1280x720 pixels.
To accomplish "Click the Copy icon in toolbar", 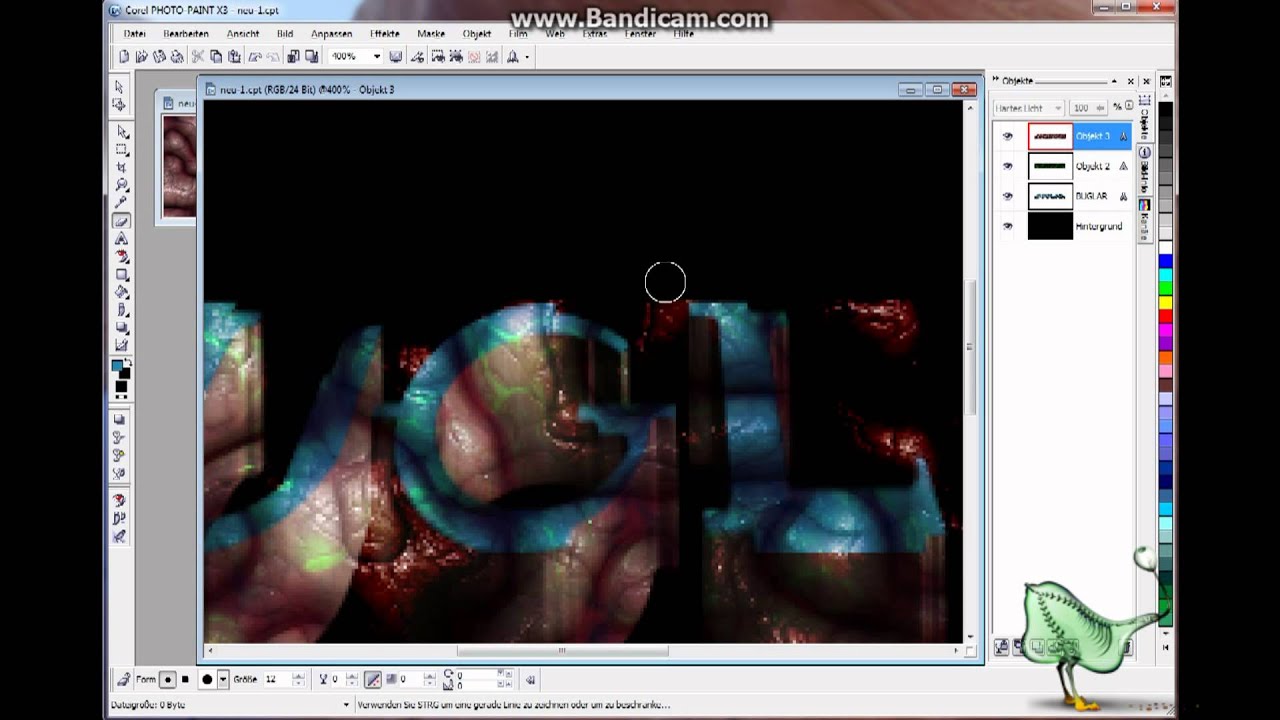I will pos(216,57).
